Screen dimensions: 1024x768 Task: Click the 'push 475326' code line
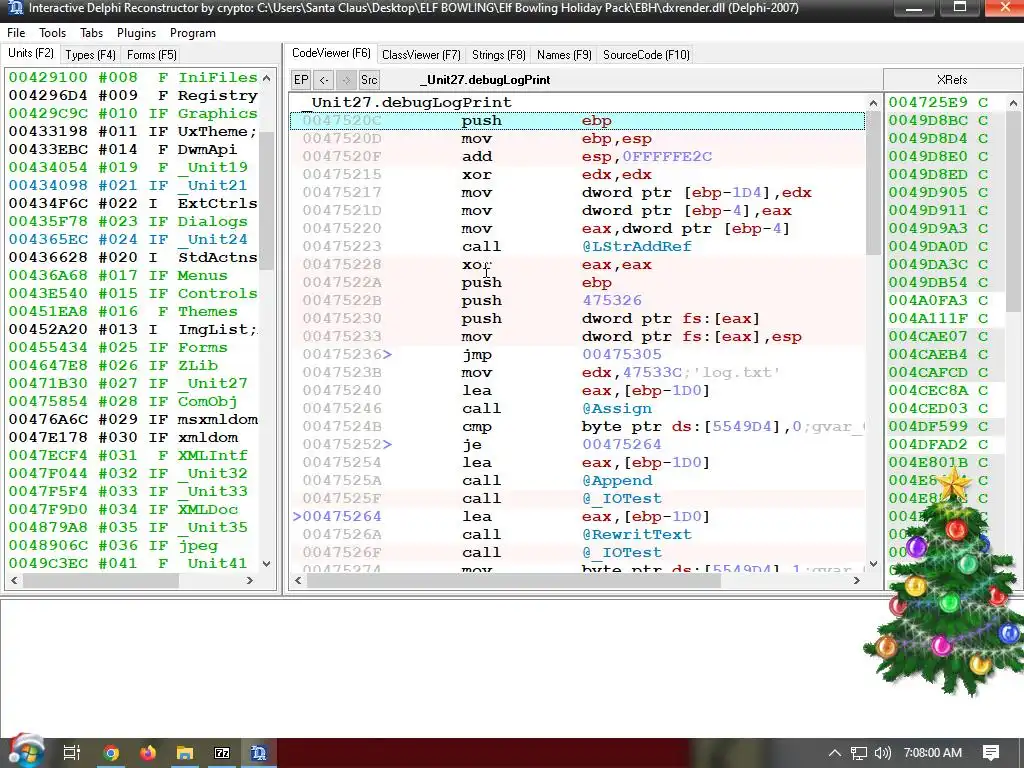pyautogui.click(x=578, y=300)
